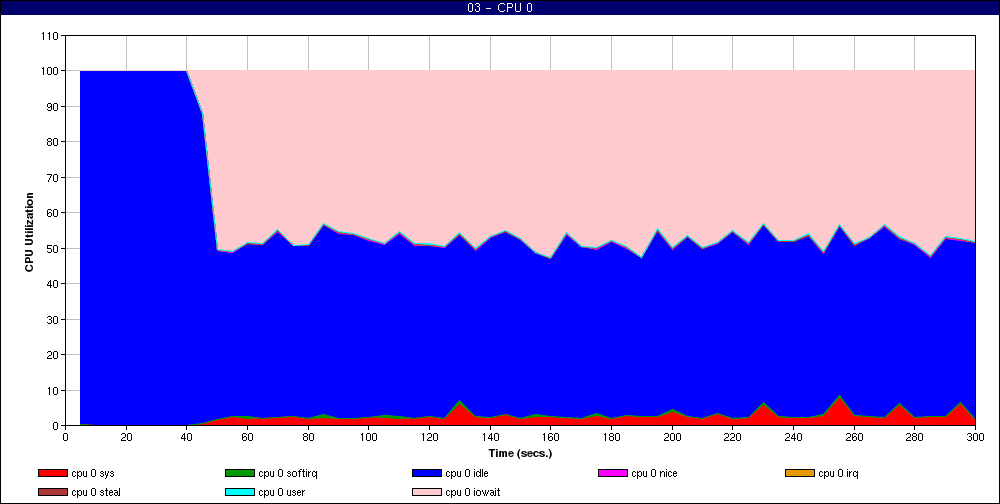Click the brown cpu 0 steal legend swatch
The height and width of the screenshot is (504, 1000).
(52, 492)
